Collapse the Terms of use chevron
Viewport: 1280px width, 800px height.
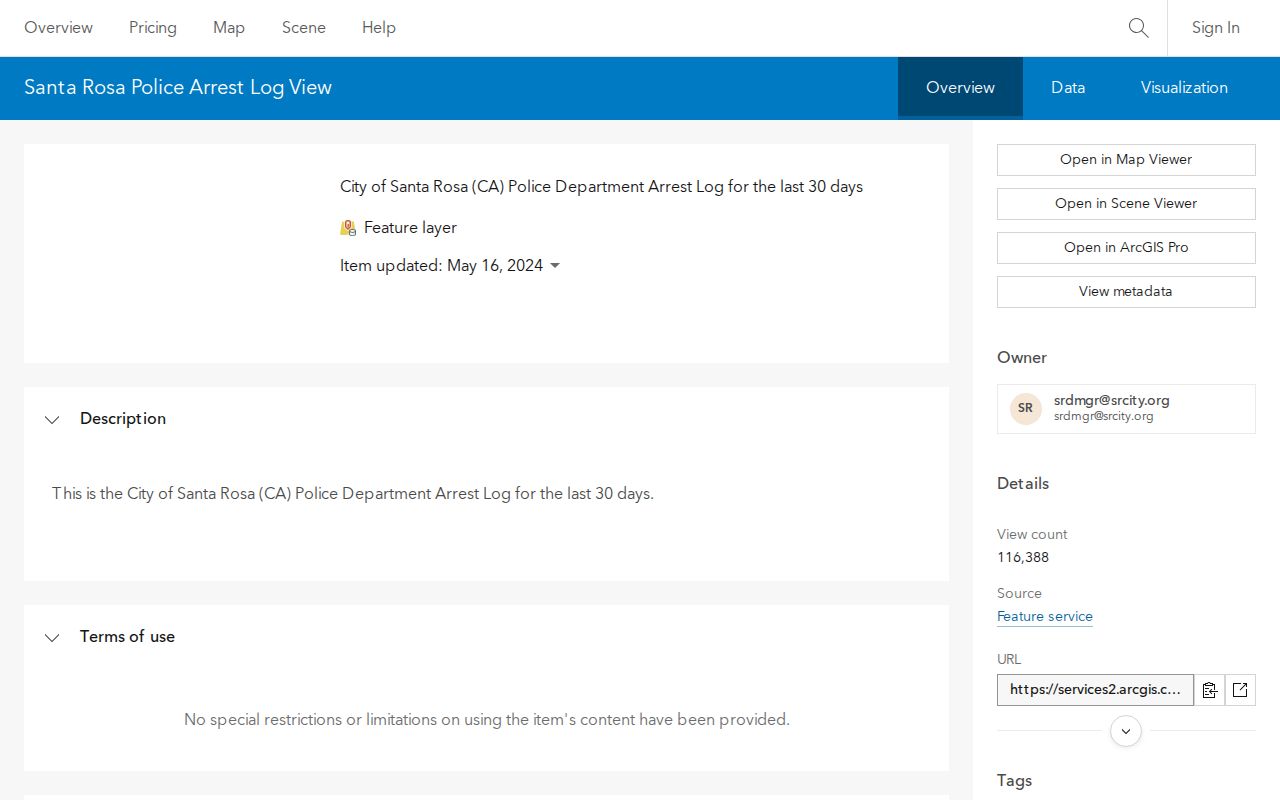pyautogui.click(x=52, y=637)
